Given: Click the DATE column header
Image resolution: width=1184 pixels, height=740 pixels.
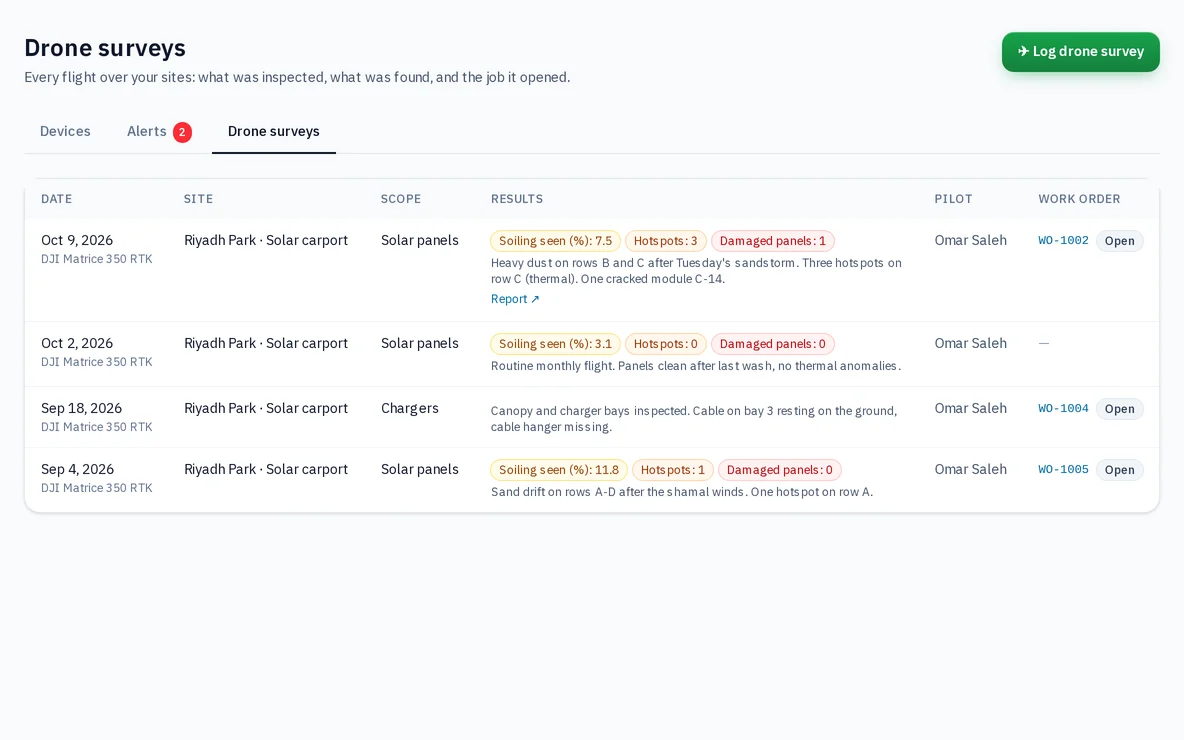Looking at the screenshot, I should 57,199.
